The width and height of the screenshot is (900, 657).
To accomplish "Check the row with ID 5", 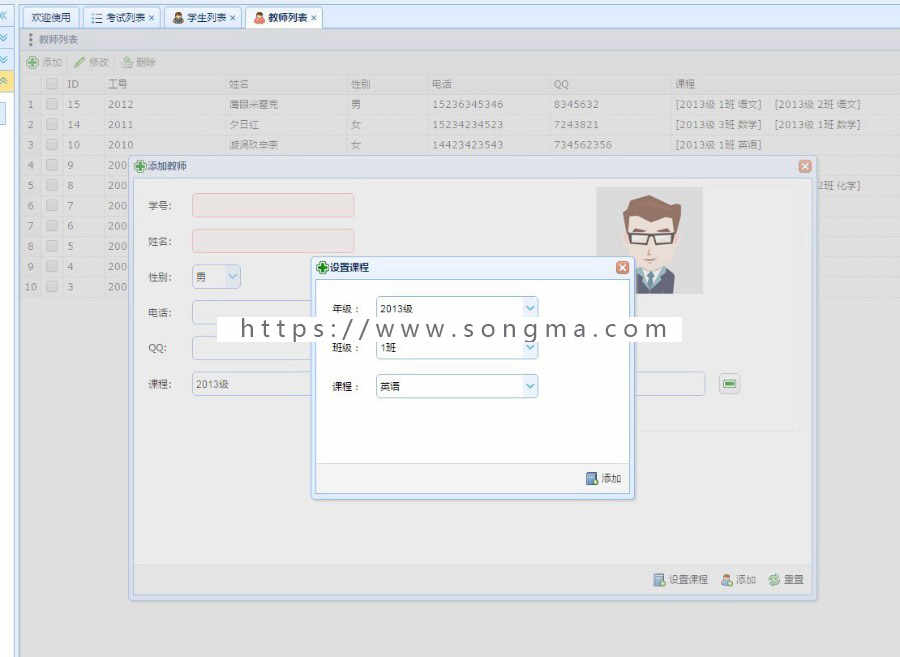I will tap(52, 246).
